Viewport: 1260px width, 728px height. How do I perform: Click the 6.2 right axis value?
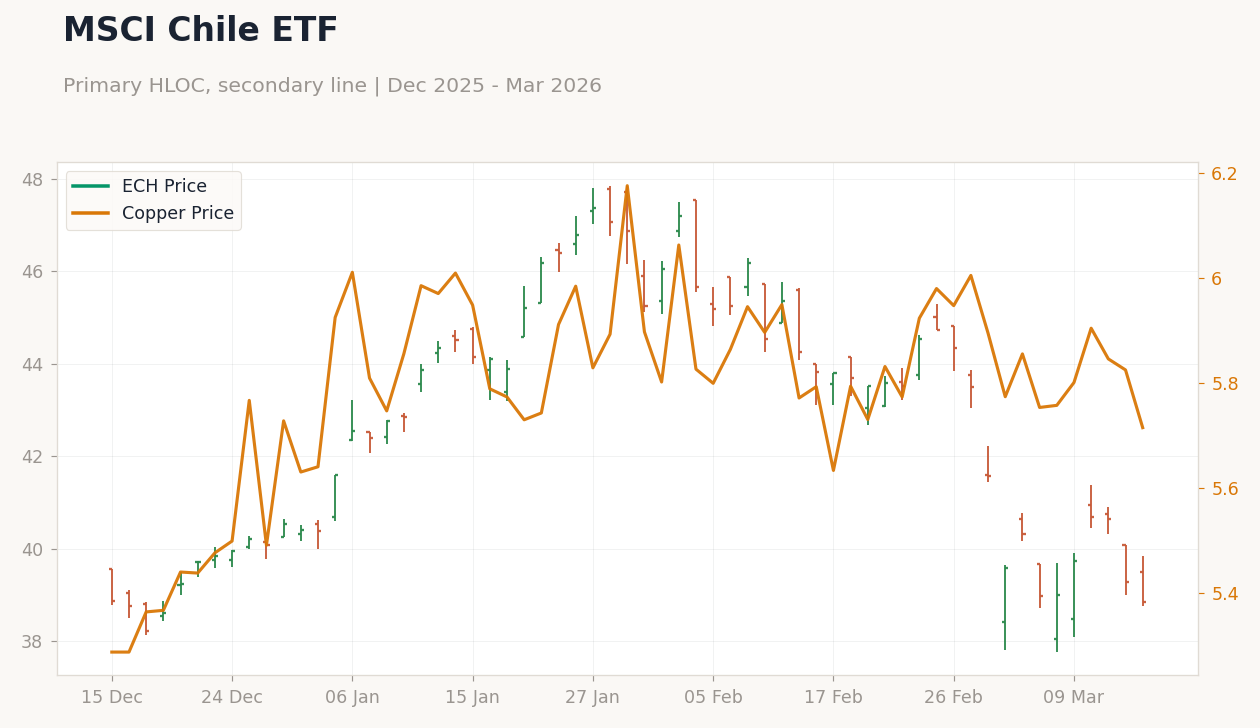tap(1224, 174)
